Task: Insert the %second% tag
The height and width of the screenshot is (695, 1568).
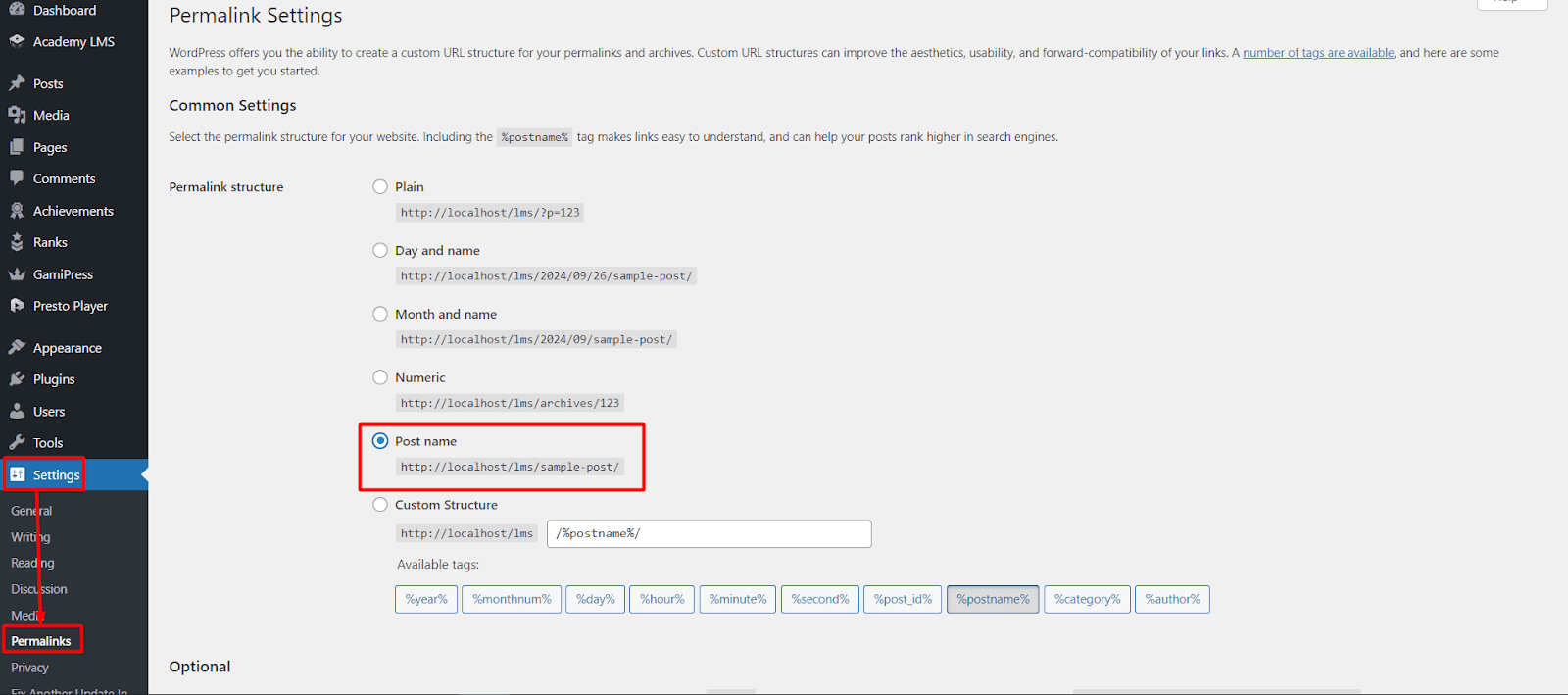Action: [820, 599]
